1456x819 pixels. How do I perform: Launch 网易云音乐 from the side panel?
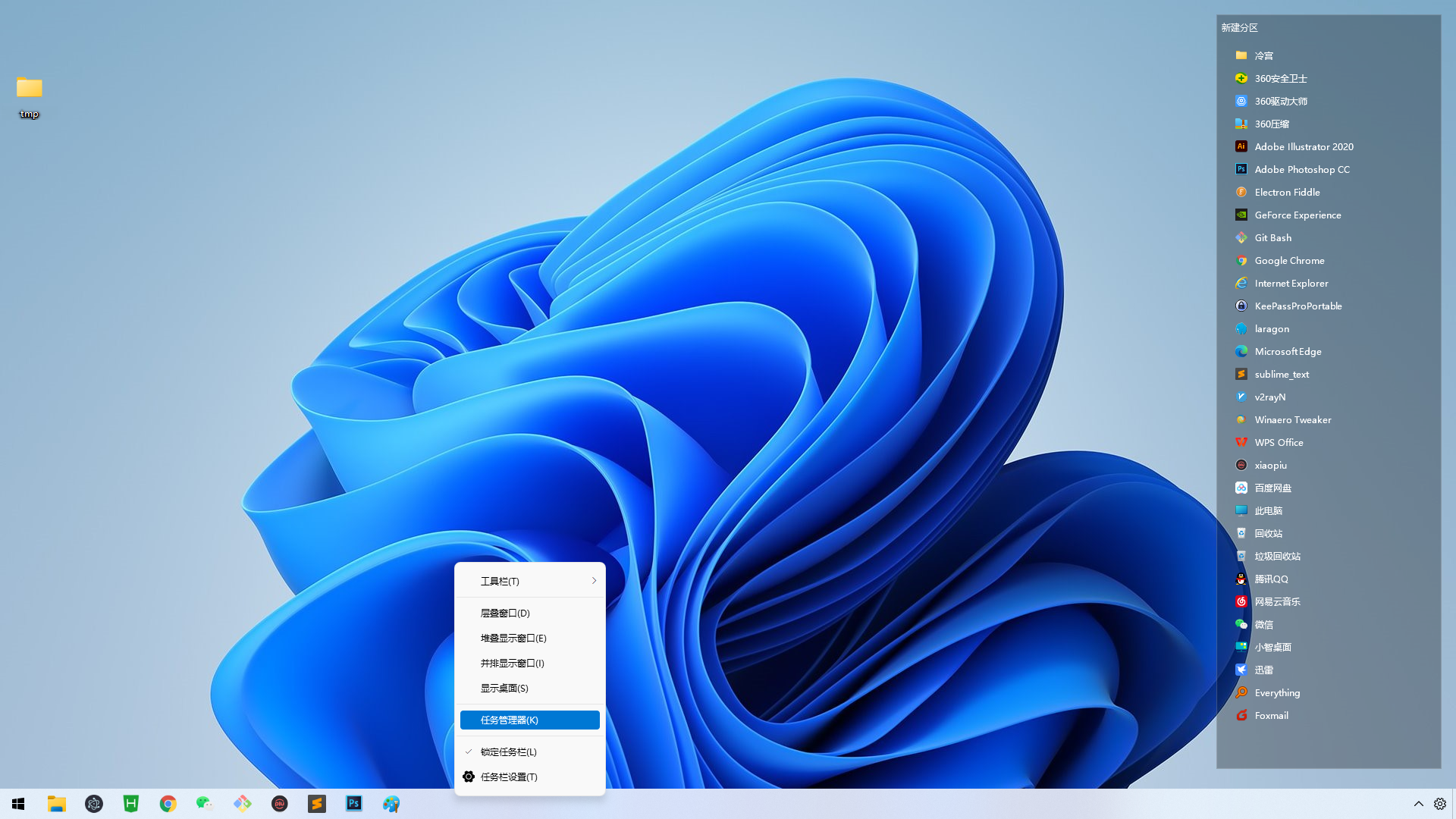click(1277, 601)
